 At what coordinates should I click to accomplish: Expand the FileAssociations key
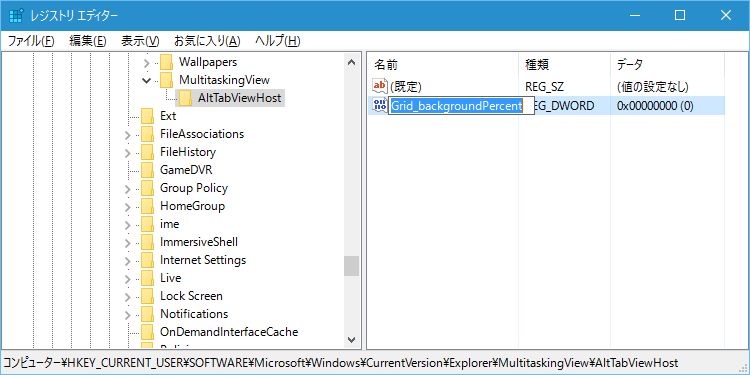127,135
